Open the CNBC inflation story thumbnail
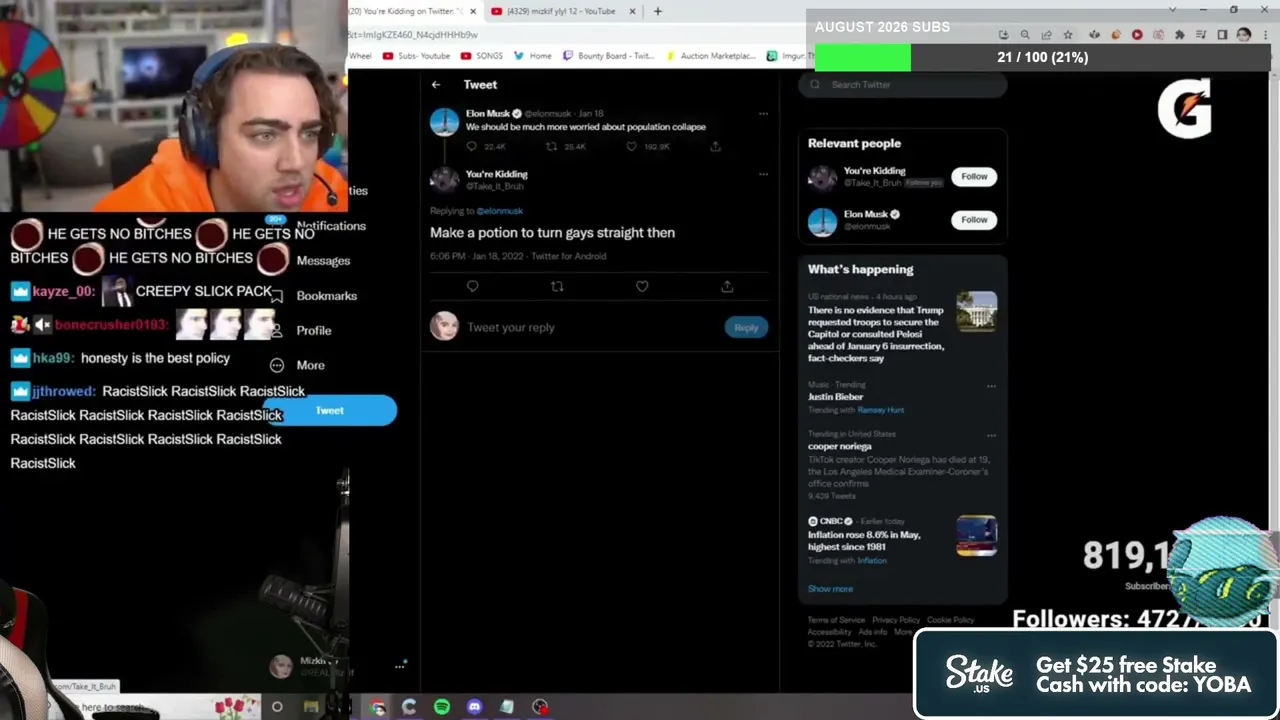 (x=976, y=536)
